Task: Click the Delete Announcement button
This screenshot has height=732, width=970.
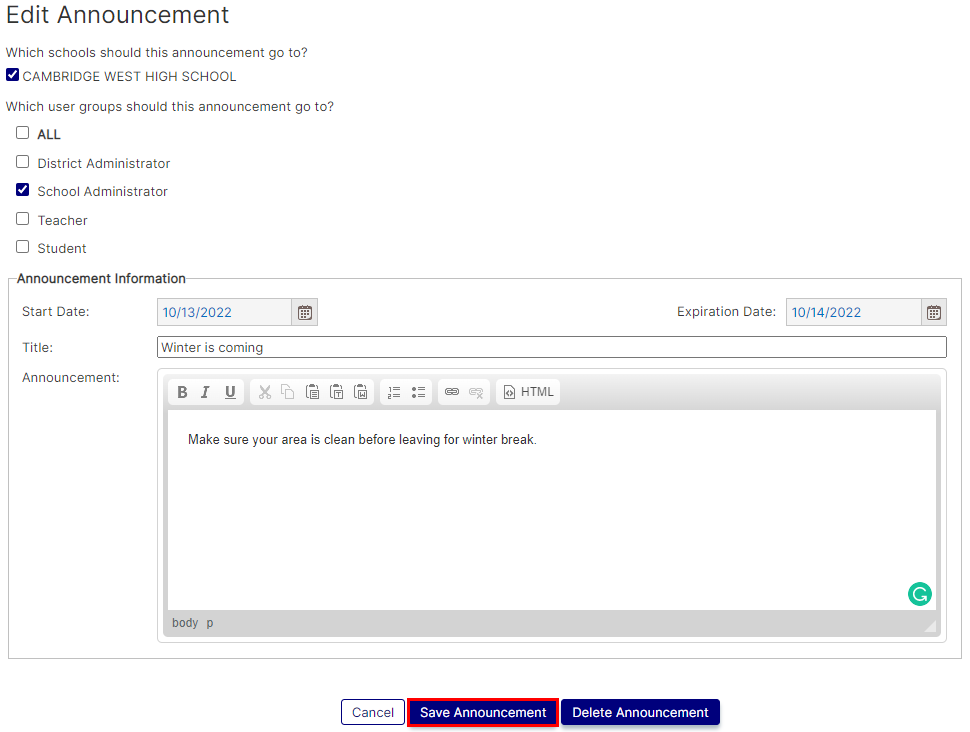Action: coord(640,712)
